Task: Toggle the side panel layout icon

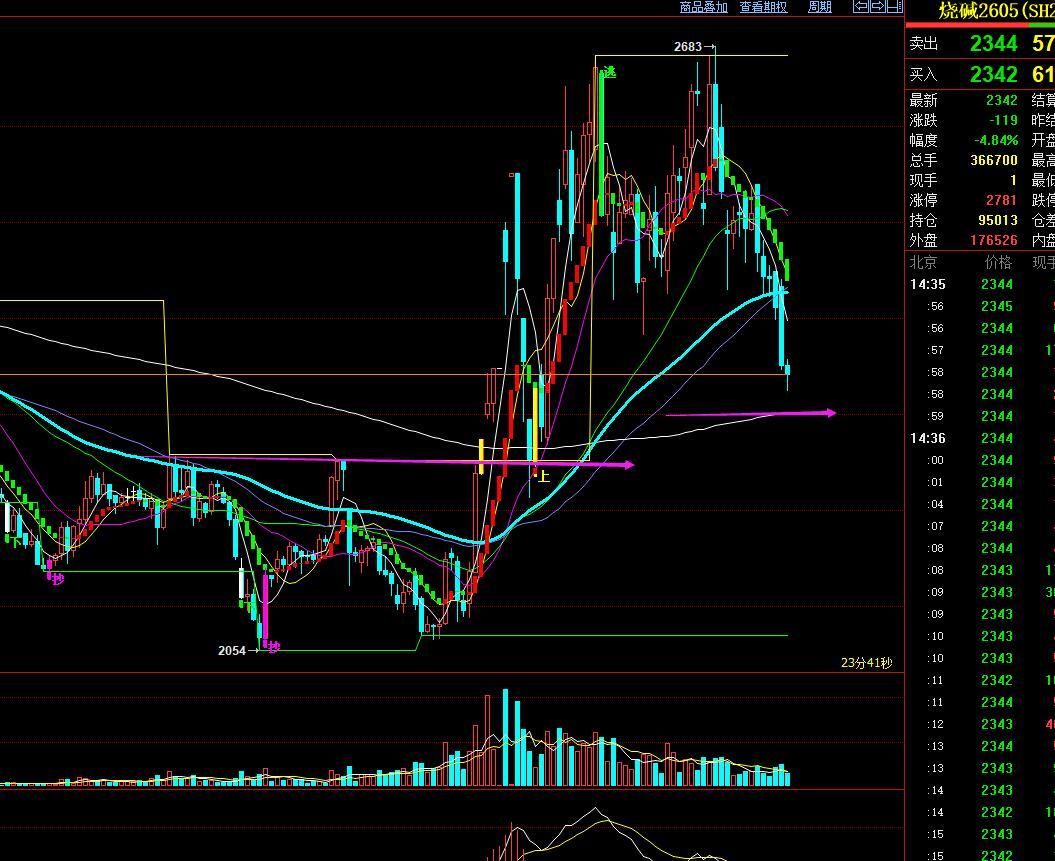Action: point(894,7)
